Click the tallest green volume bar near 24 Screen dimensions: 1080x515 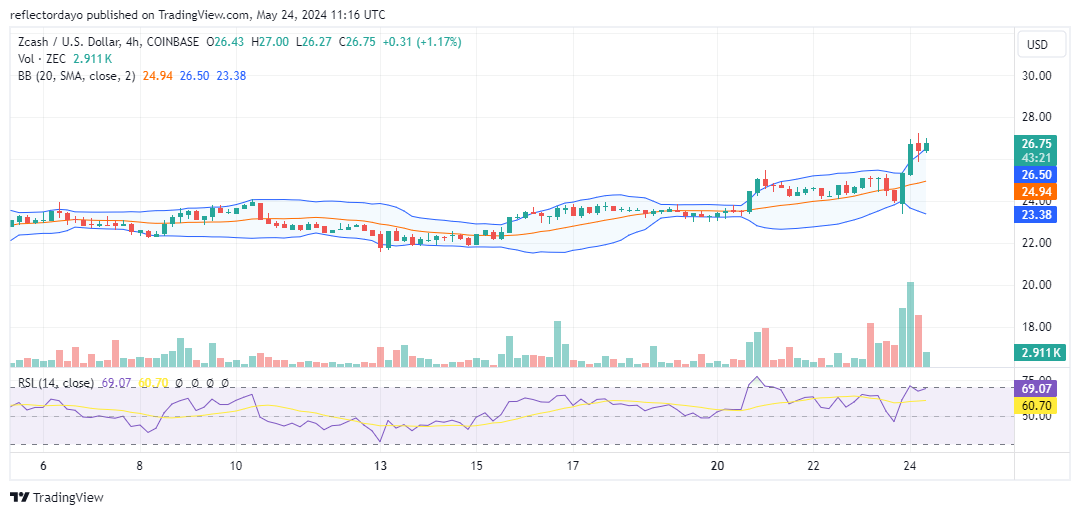click(911, 324)
